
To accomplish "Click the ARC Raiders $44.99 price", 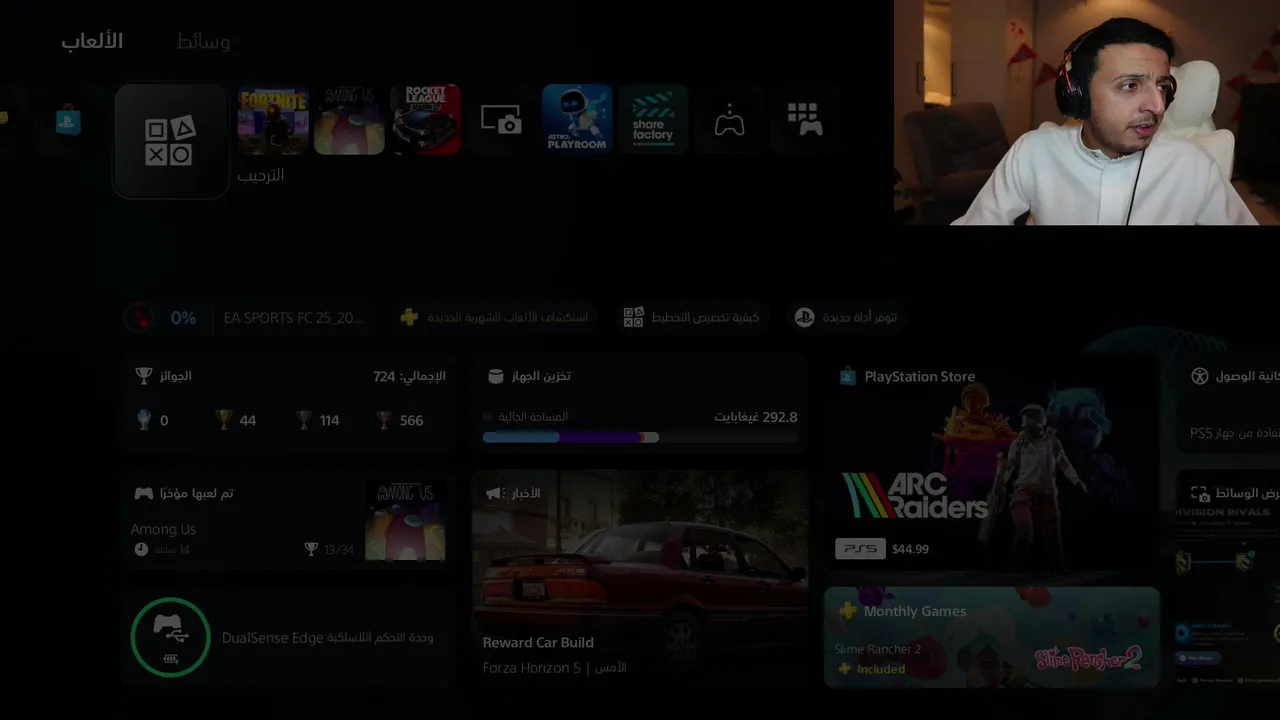I will pos(910,549).
